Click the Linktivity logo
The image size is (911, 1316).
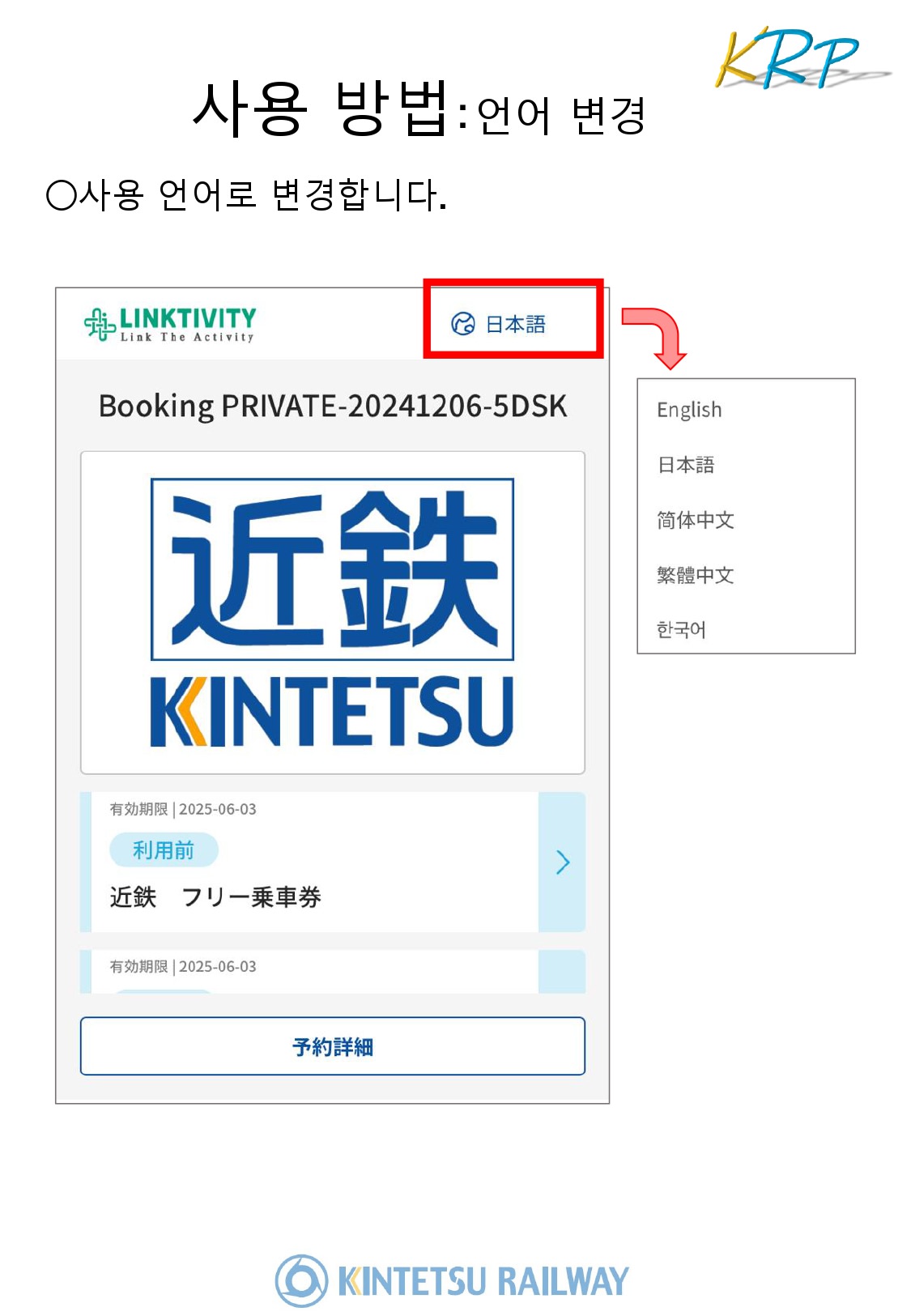point(170,324)
